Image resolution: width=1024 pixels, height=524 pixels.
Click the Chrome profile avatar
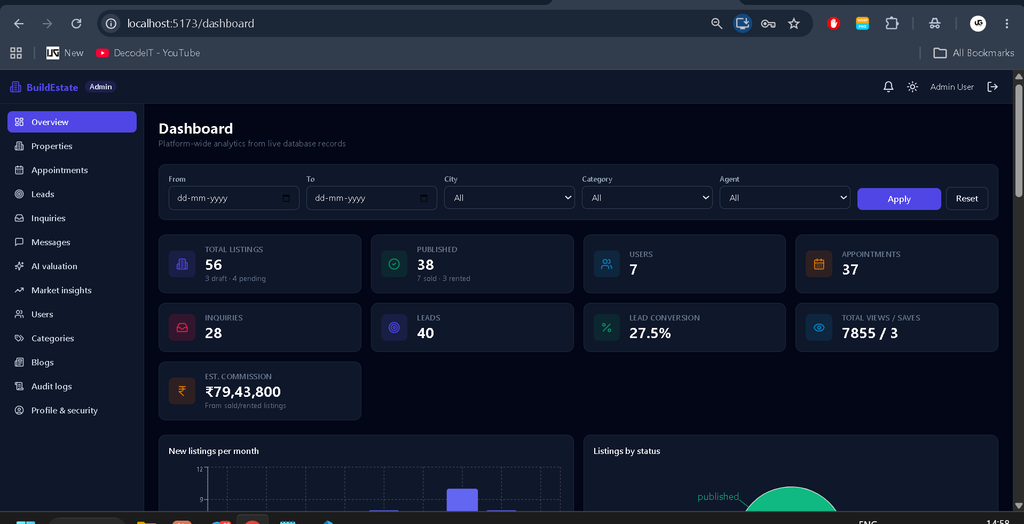pos(978,24)
